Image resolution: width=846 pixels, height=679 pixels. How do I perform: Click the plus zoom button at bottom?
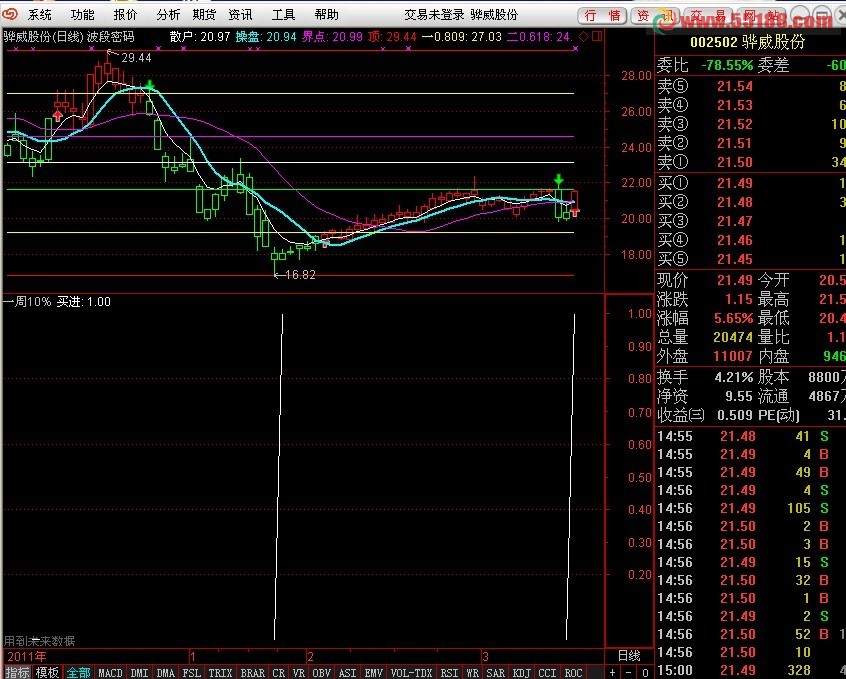pos(613,673)
